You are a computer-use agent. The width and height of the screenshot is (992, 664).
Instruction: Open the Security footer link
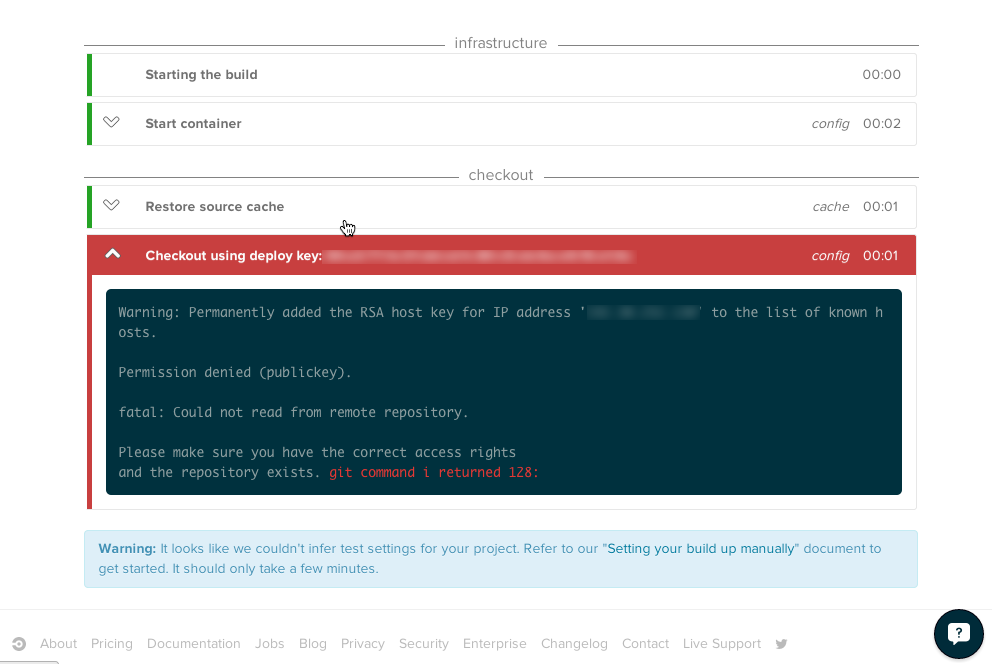coord(424,644)
